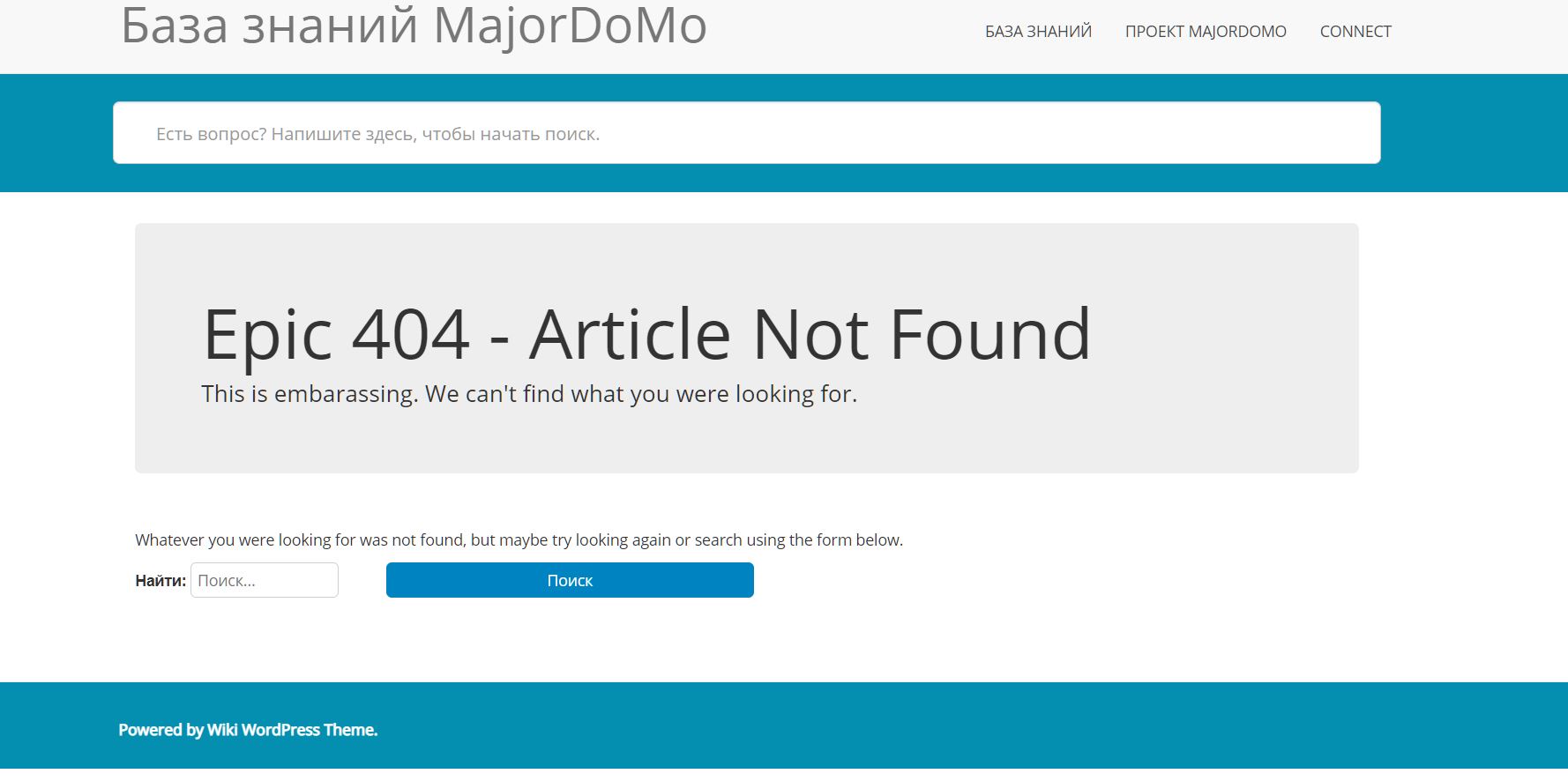Go to the БАЗА ЗНАНИЙ menu item

click(x=1038, y=32)
